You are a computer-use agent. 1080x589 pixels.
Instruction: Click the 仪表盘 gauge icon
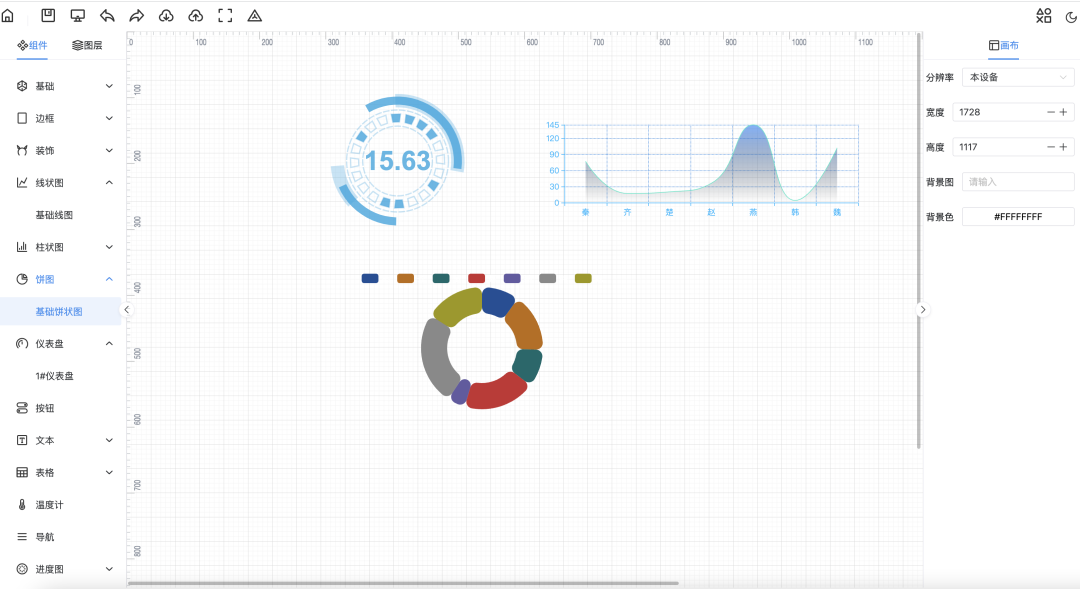(22, 343)
